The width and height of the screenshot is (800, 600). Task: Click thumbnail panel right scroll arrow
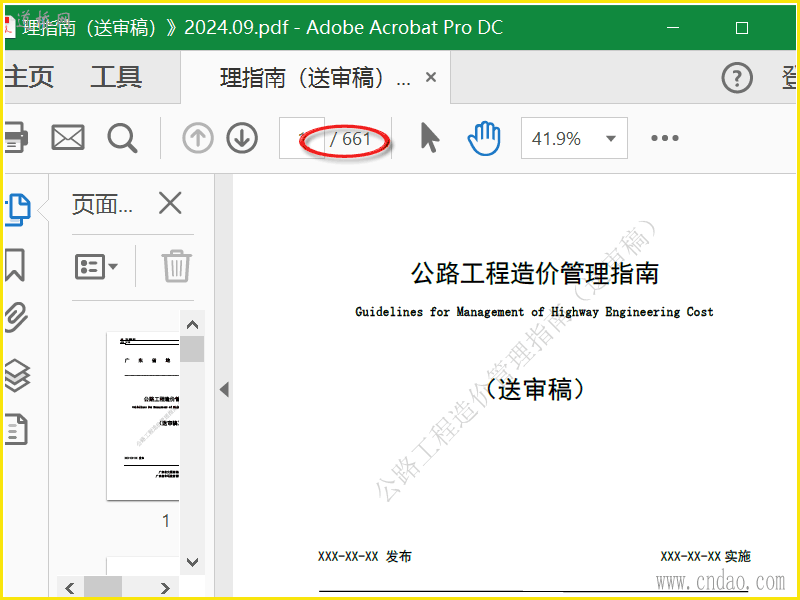[x=165, y=588]
